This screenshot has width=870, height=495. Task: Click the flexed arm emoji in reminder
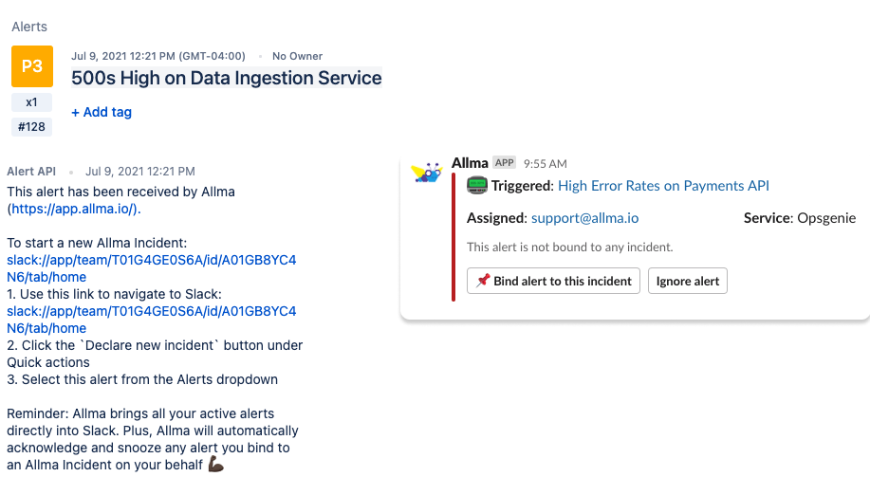point(216,464)
